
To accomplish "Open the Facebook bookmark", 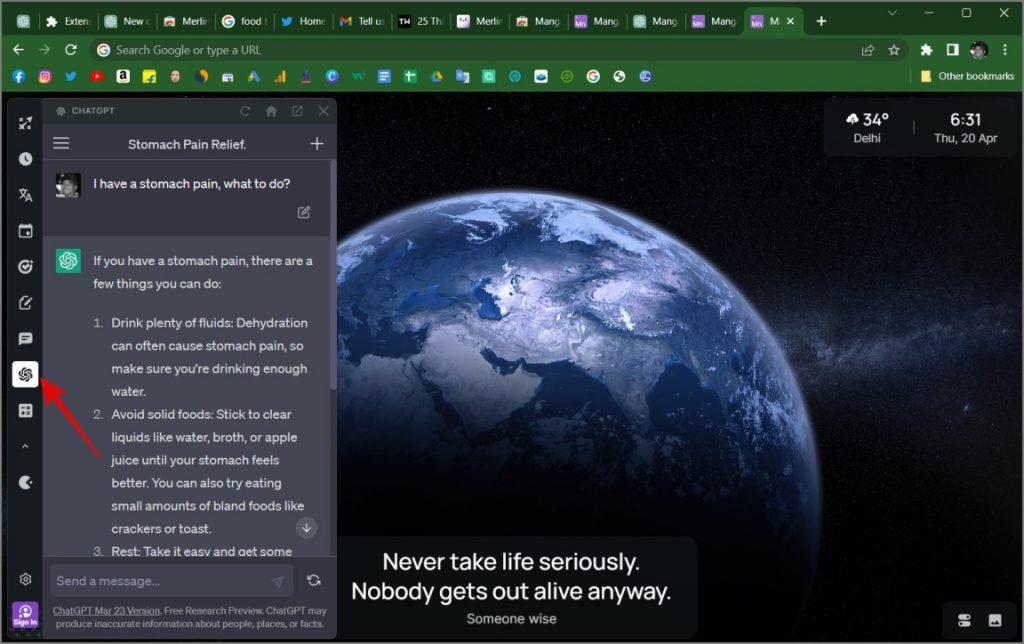I will point(19,76).
